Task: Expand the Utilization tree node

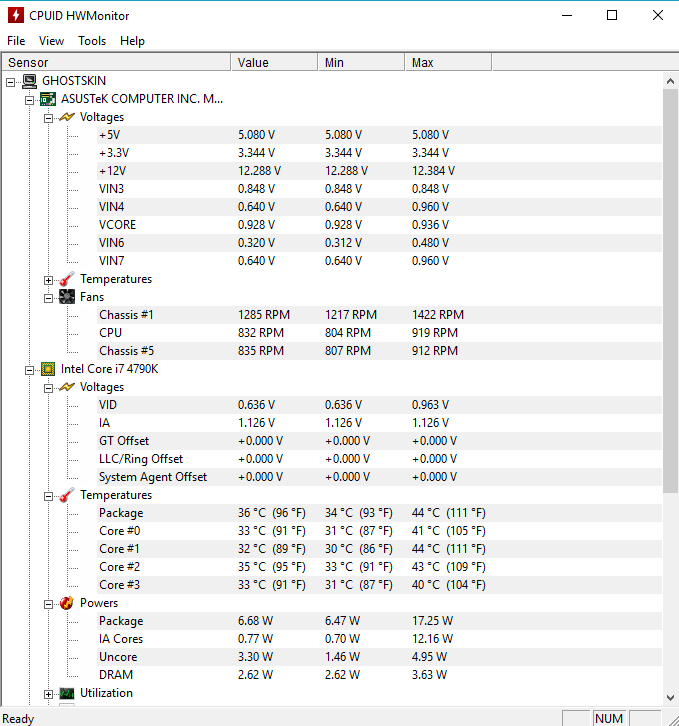Action: click(x=49, y=694)
